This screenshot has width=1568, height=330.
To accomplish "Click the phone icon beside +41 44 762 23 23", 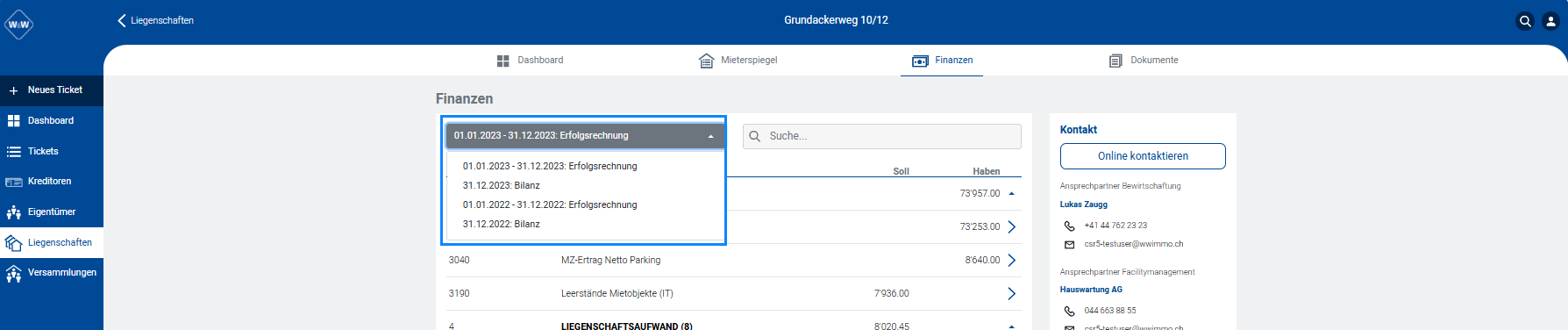I will pos(1069,226).
